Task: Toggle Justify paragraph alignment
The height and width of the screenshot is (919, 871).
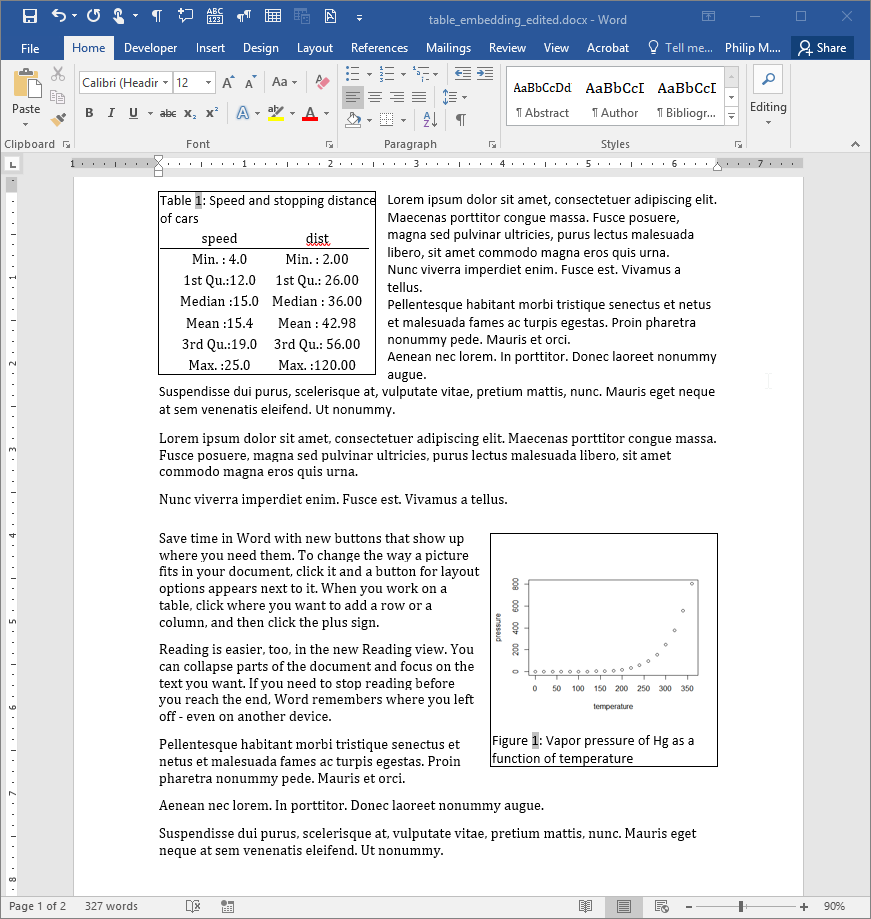Action: pyautogui.click(x=419, y=97)
